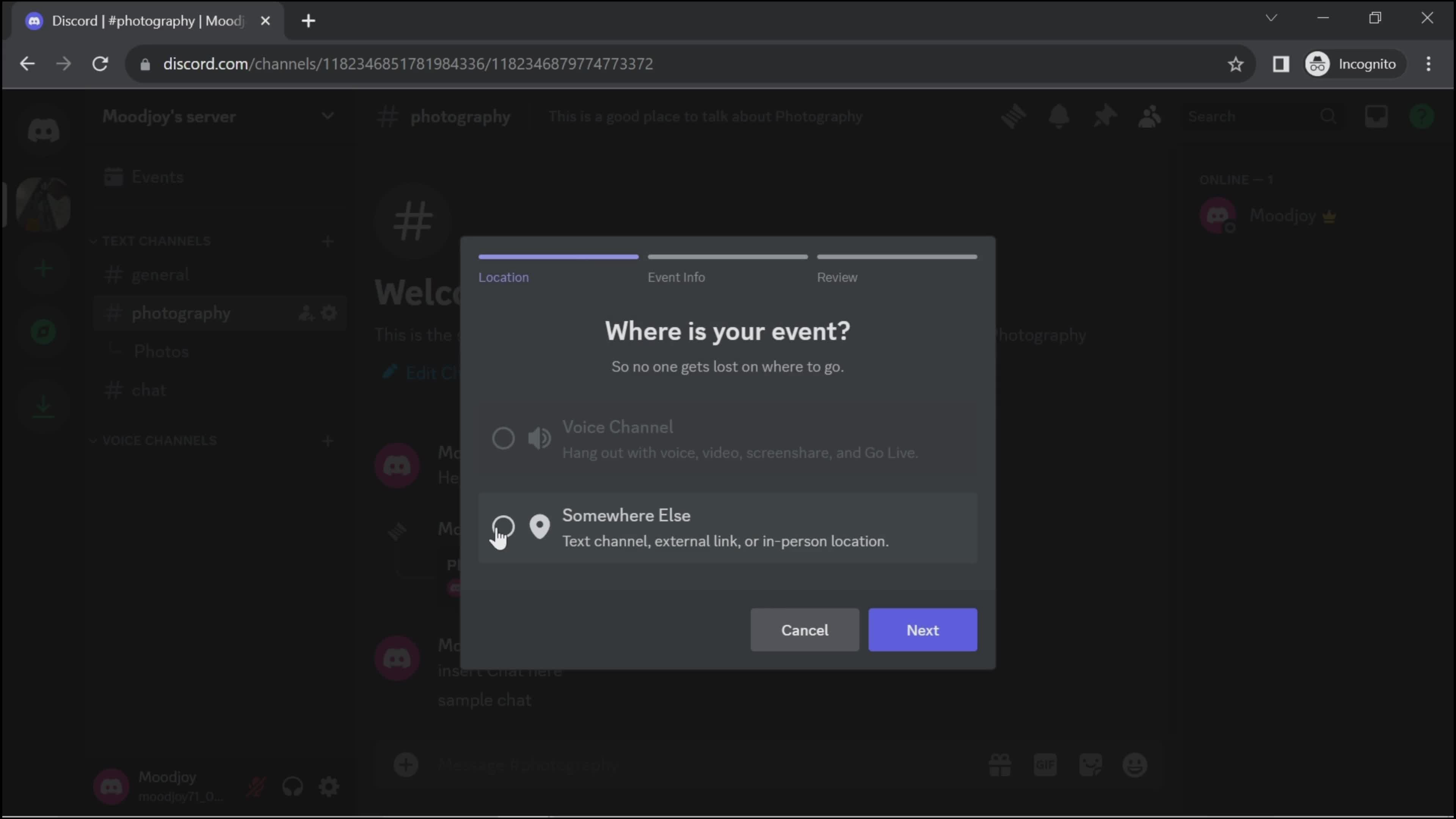Collapse the TEXT CHANNELS category
The height and width of the screenshot is (819, 1456).
click(151, 242)
